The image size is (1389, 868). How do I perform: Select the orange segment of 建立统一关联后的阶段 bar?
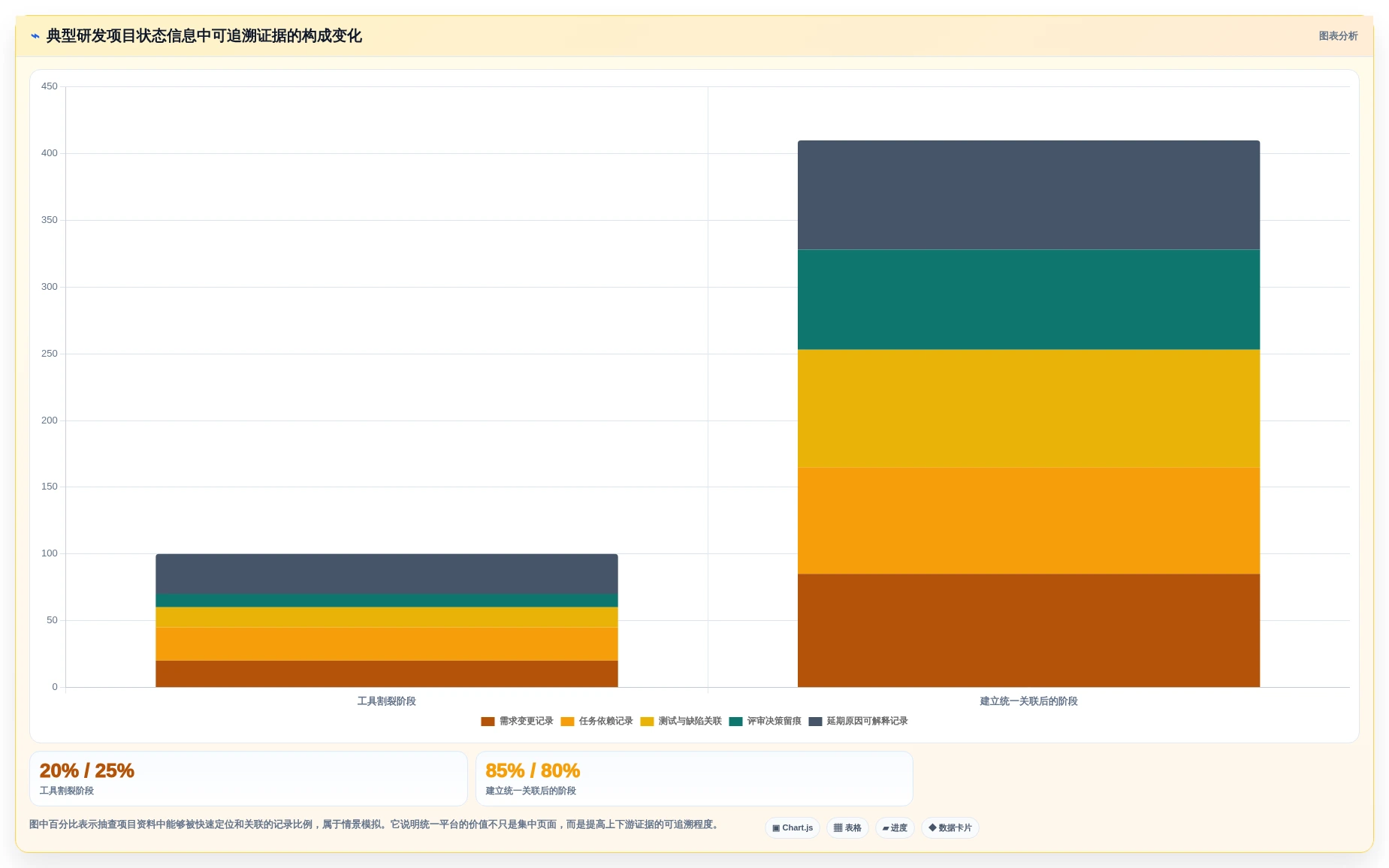[1028, 521]
